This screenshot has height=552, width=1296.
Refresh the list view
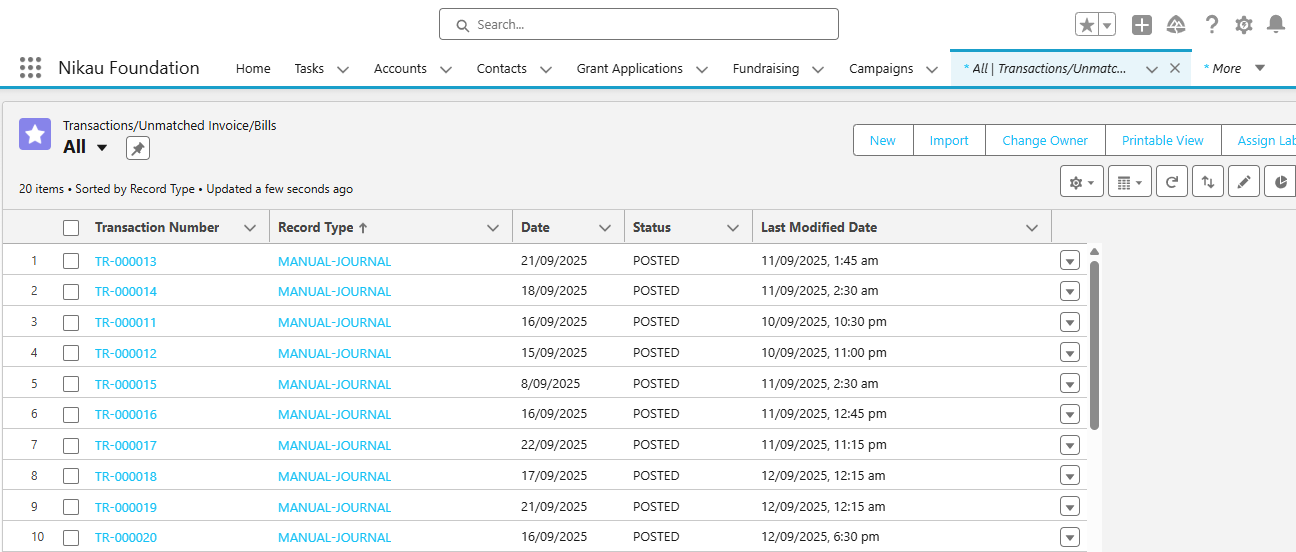click(1171, 182)
